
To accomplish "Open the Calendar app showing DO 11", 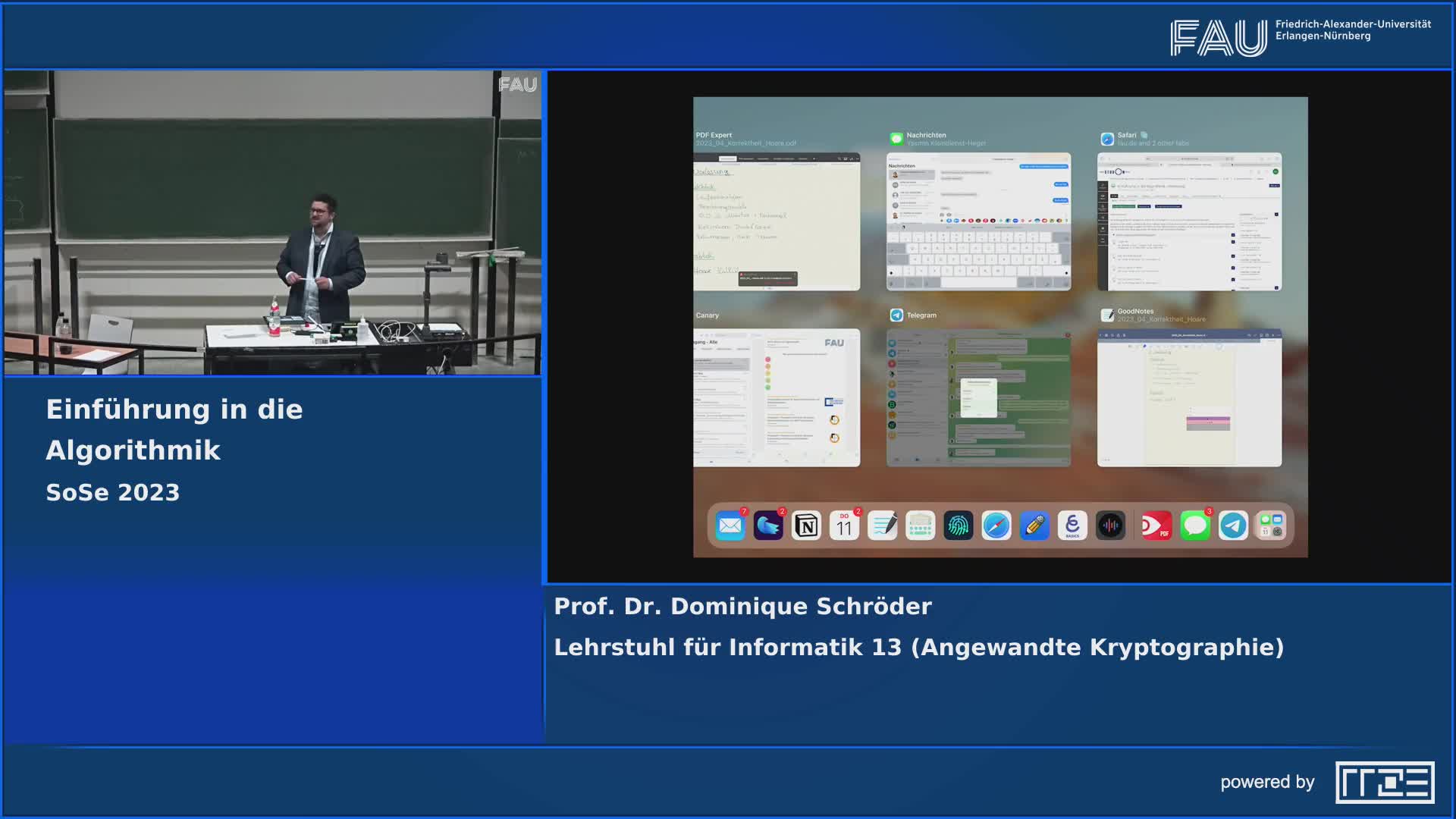I will coord(844,524).
